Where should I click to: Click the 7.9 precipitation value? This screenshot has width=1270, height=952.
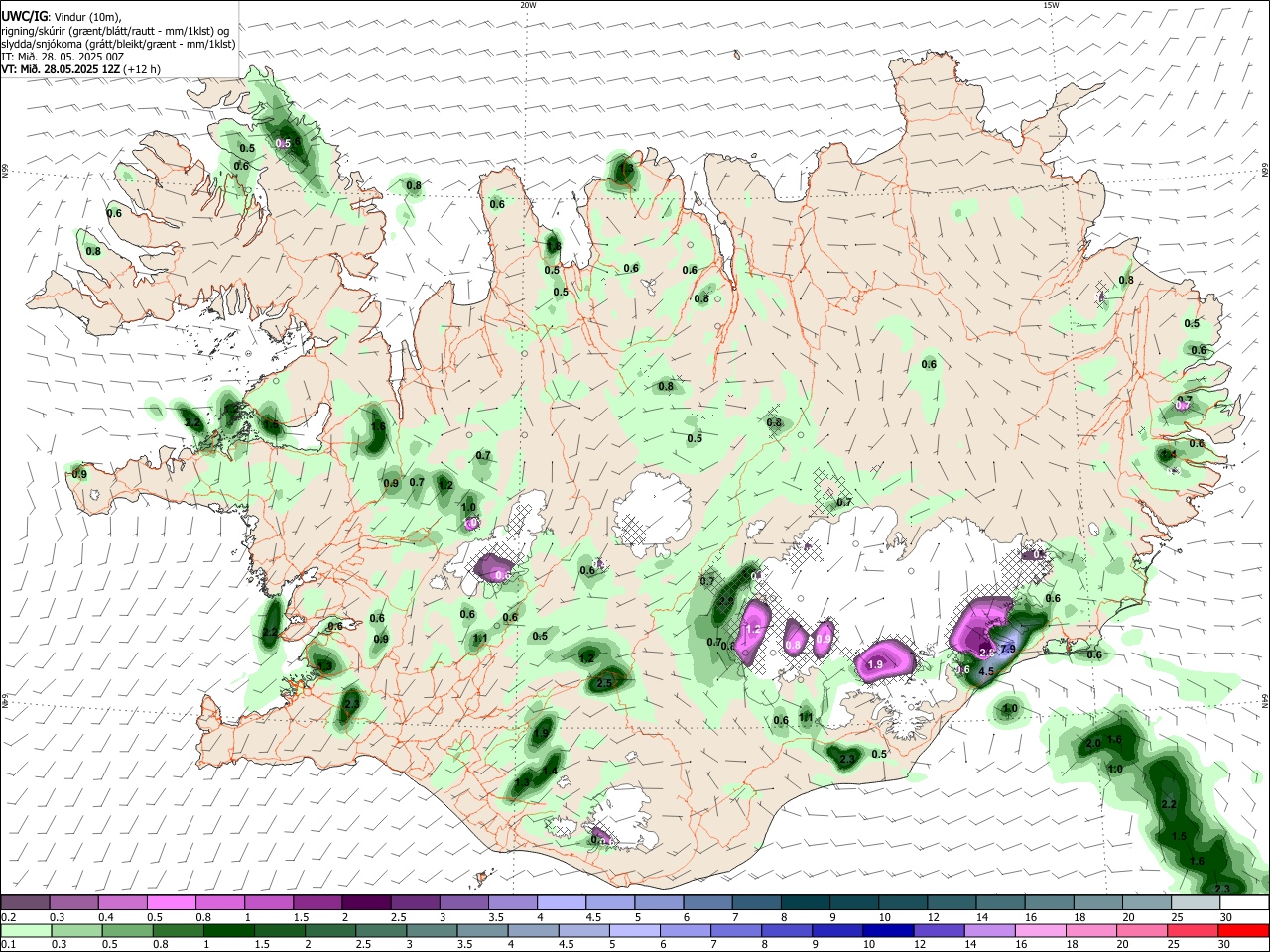tap(1008, 649)
